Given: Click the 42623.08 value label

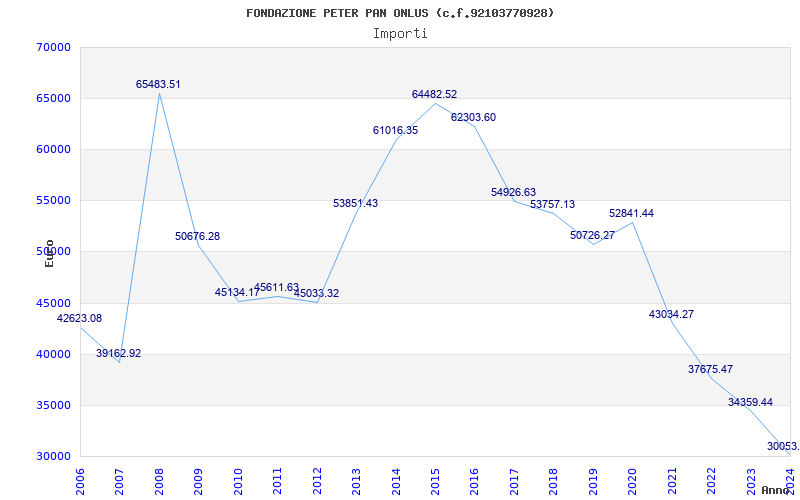Looking at the screenshot, I should (79, 319).
